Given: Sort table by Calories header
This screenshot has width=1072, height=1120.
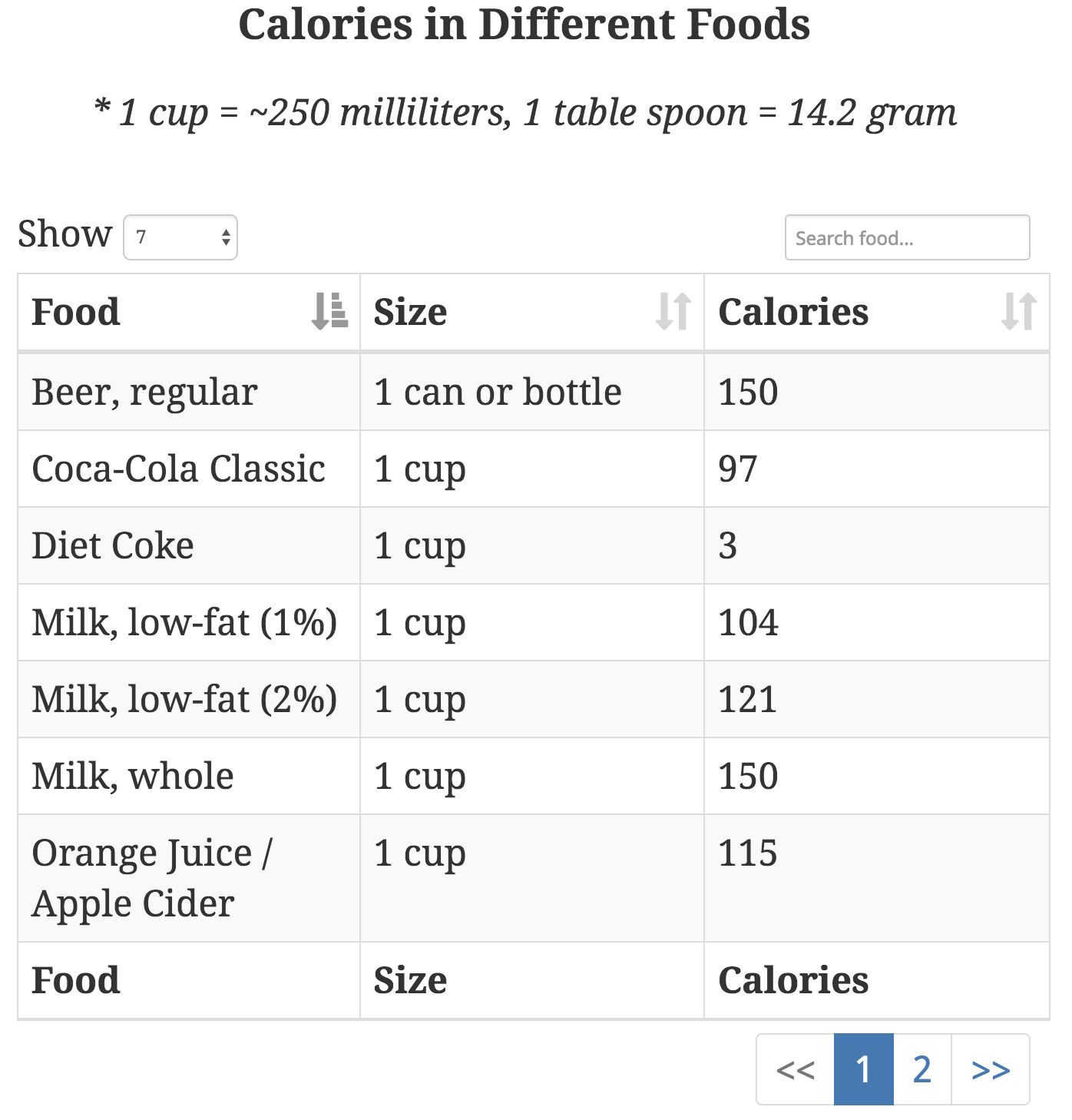Looking at the screenshot, I should 793,312.
